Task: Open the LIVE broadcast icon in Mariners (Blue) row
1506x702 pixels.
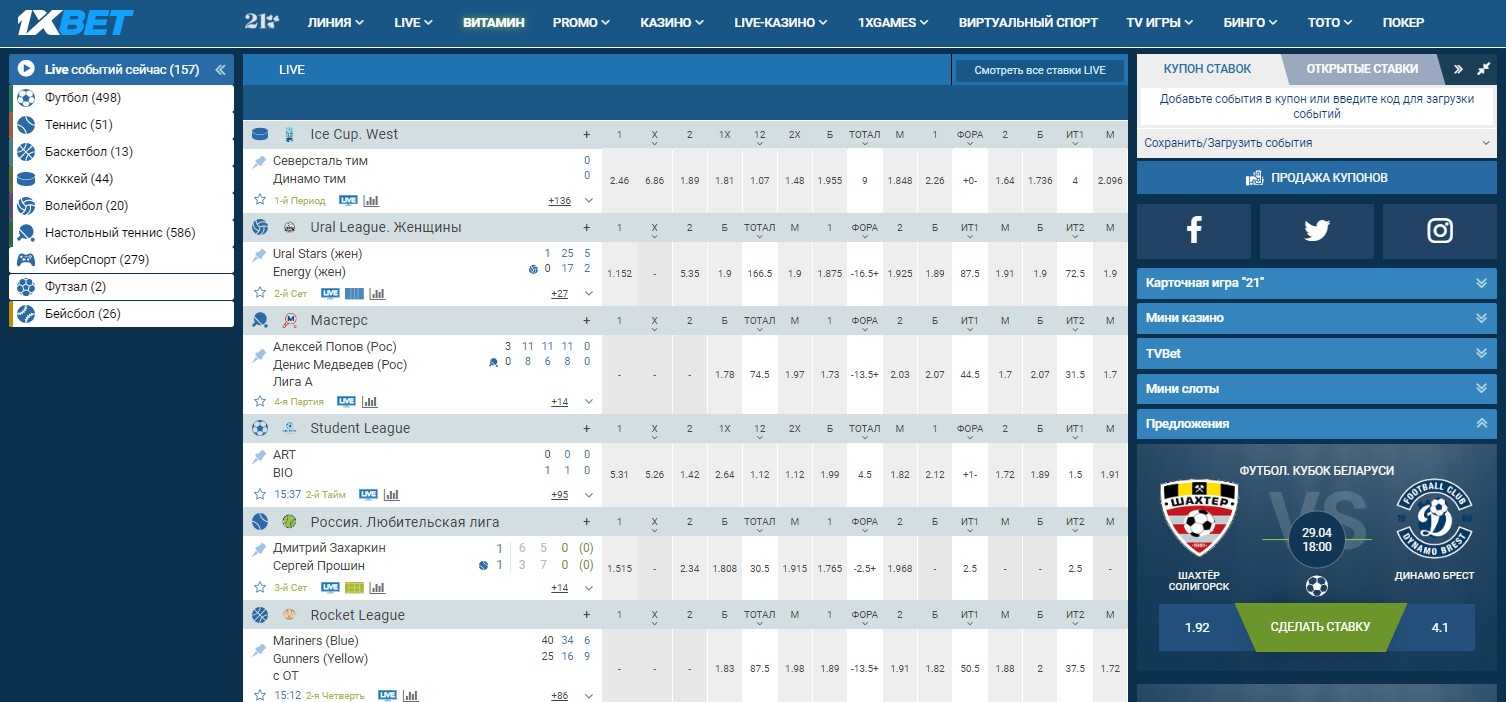Action: (x=387, y=695)
